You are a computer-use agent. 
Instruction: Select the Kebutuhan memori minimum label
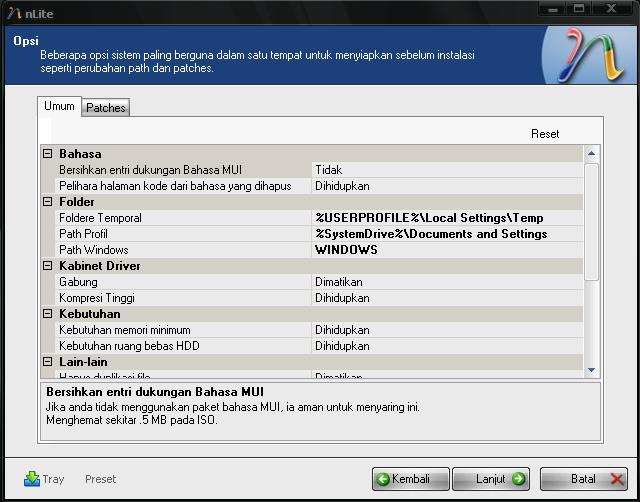click(125, 330)
